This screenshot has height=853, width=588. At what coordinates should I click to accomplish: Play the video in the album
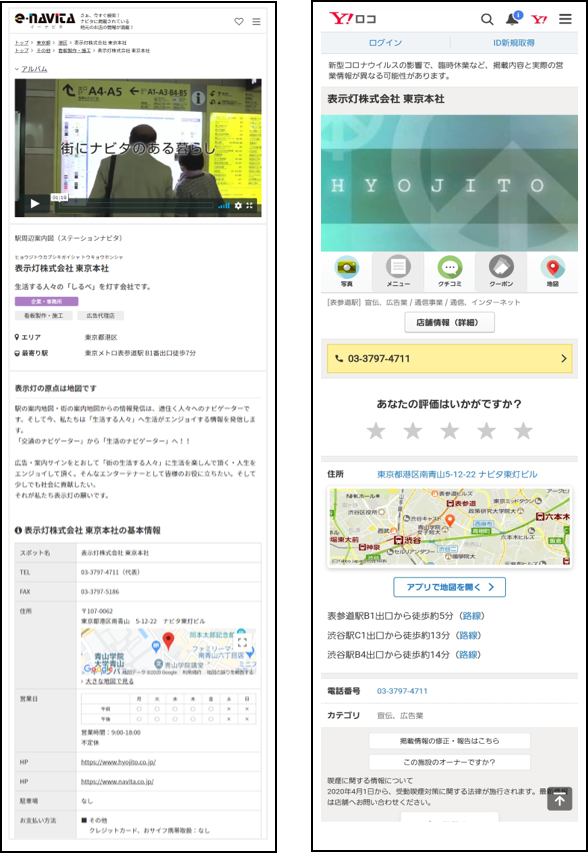35,204
